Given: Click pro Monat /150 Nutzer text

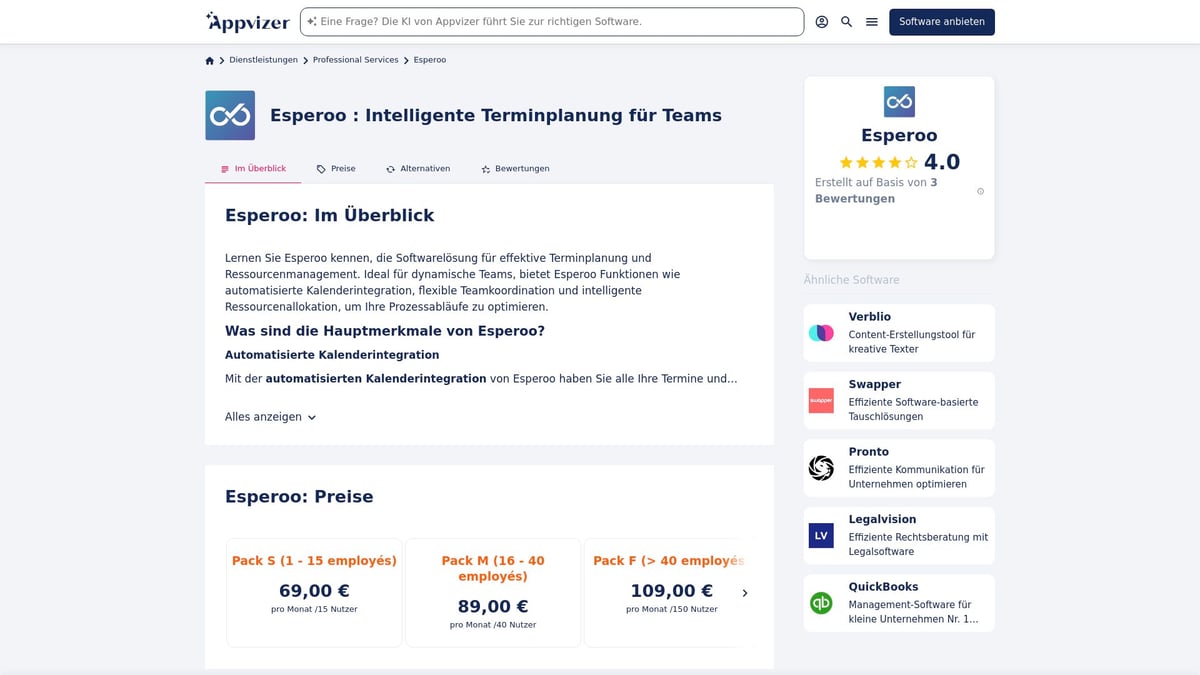Looking at the screenshot, I should point(671,609).
